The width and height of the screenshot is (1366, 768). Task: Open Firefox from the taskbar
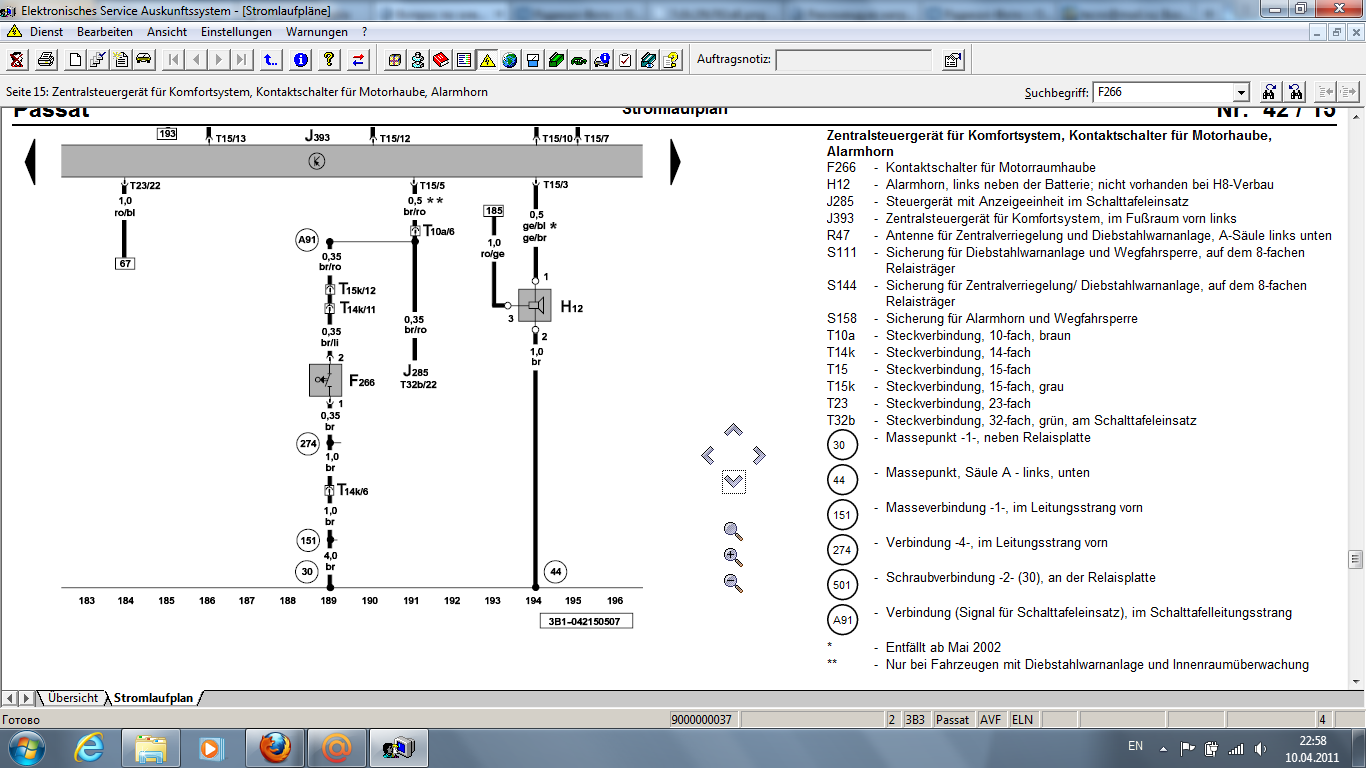[275, 747]
